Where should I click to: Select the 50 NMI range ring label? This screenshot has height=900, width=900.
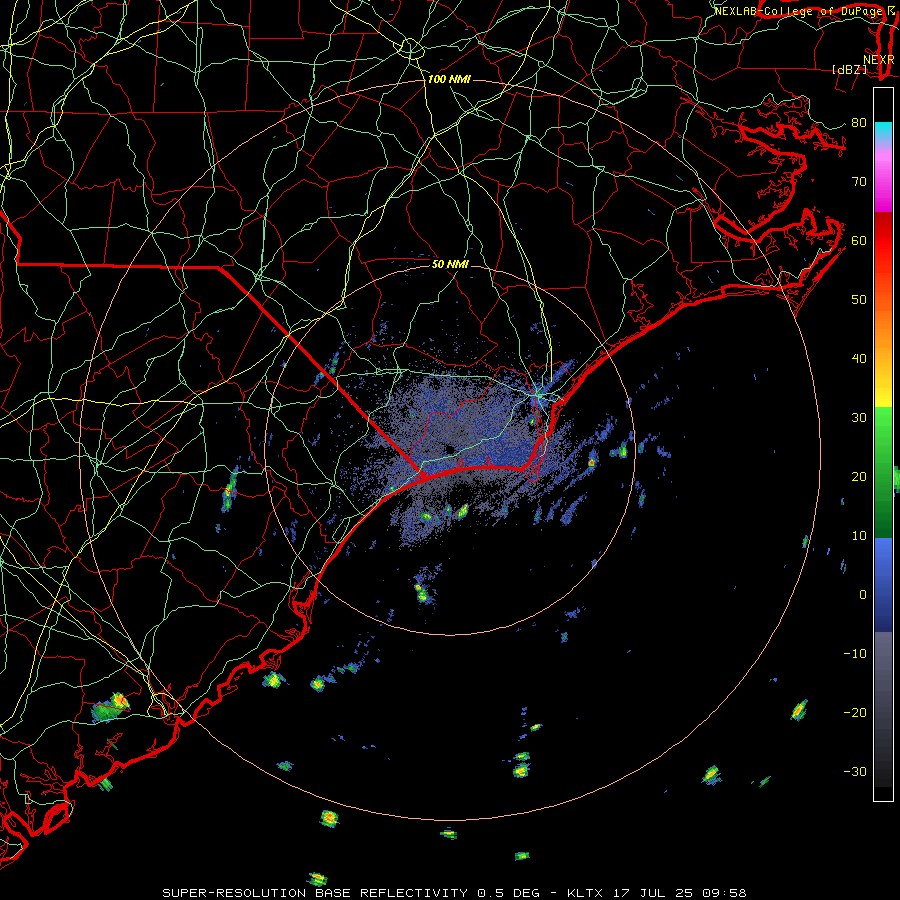pyautogui.click(x=450, y=264)
